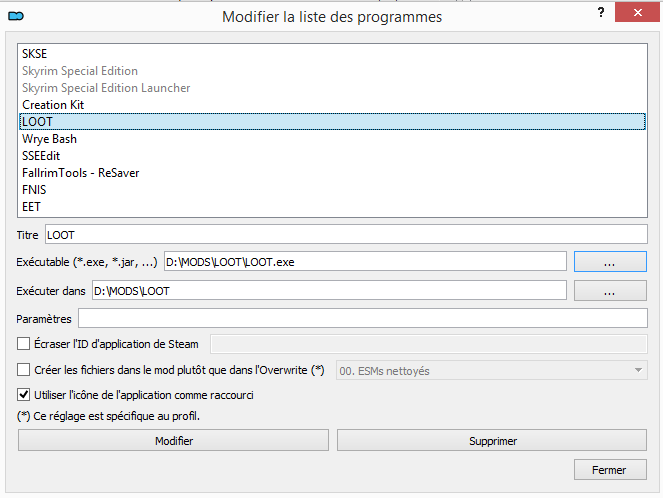Viewport: 663px width, 498px height.
Task: Toggle Créer les fichiers dans le mod checkbox
Action: pos(24,370)
